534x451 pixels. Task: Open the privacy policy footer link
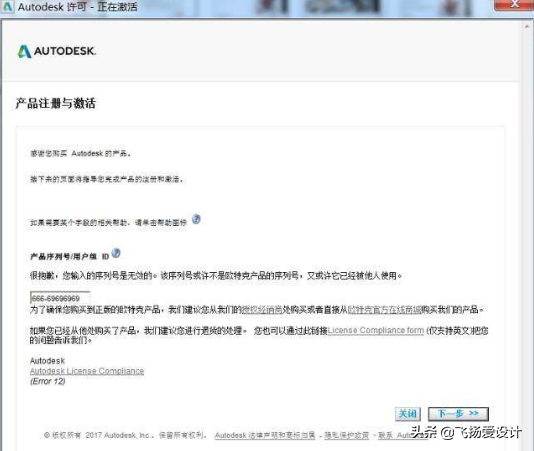click(346, 435)
